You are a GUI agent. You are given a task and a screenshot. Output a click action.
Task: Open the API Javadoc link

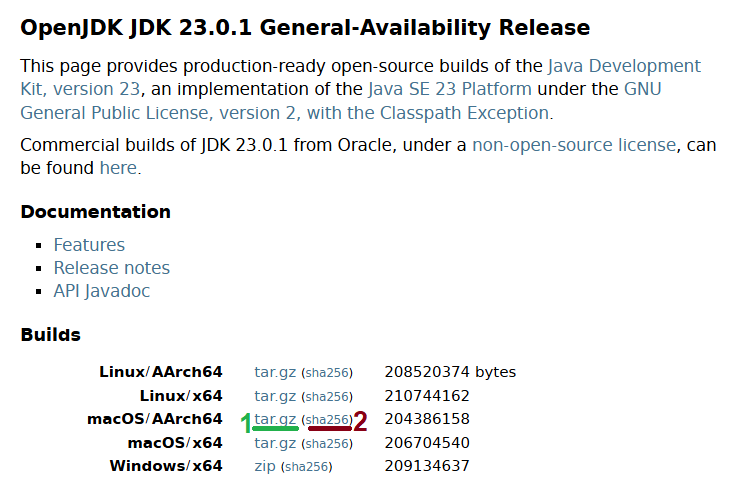click(x=102, y=291)
